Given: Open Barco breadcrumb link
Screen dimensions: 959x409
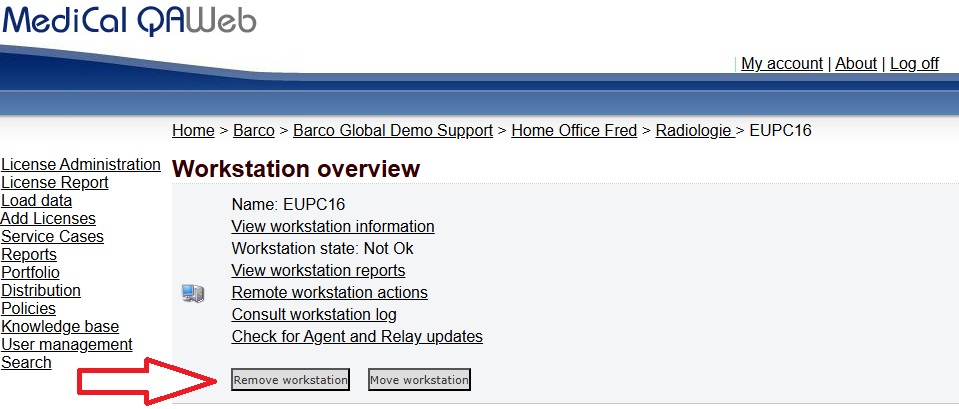Looking at the screenshot, I should tap(254, 130).
